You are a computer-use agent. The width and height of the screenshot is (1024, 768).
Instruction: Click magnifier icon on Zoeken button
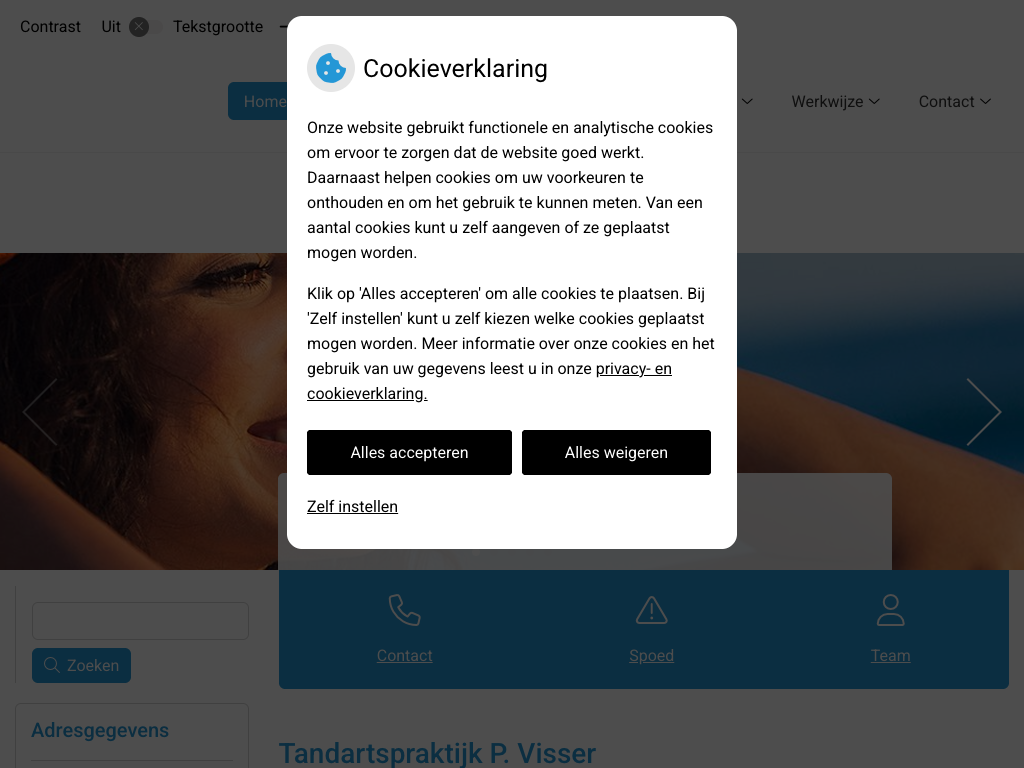[52, 665]
